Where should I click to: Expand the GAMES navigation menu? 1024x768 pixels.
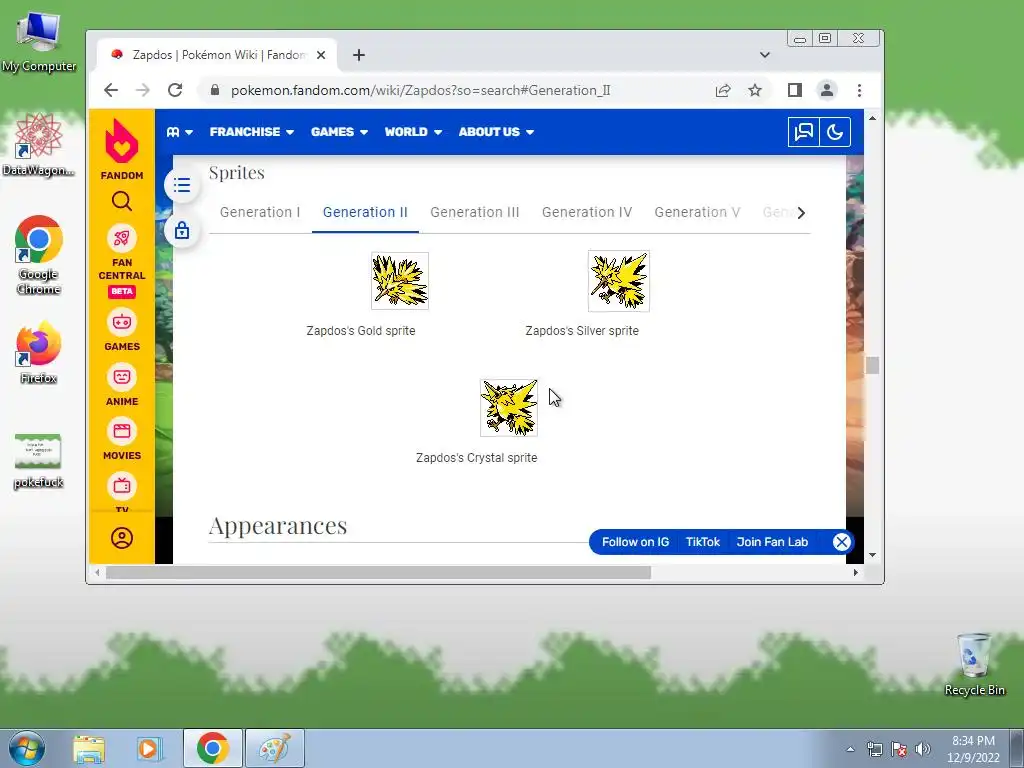[x=339, y=132]
